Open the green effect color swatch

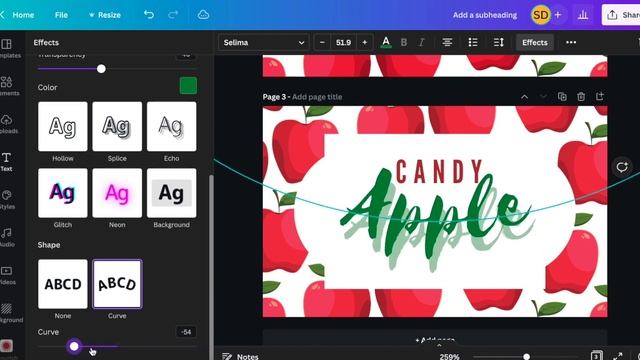(x=188, y=86)
